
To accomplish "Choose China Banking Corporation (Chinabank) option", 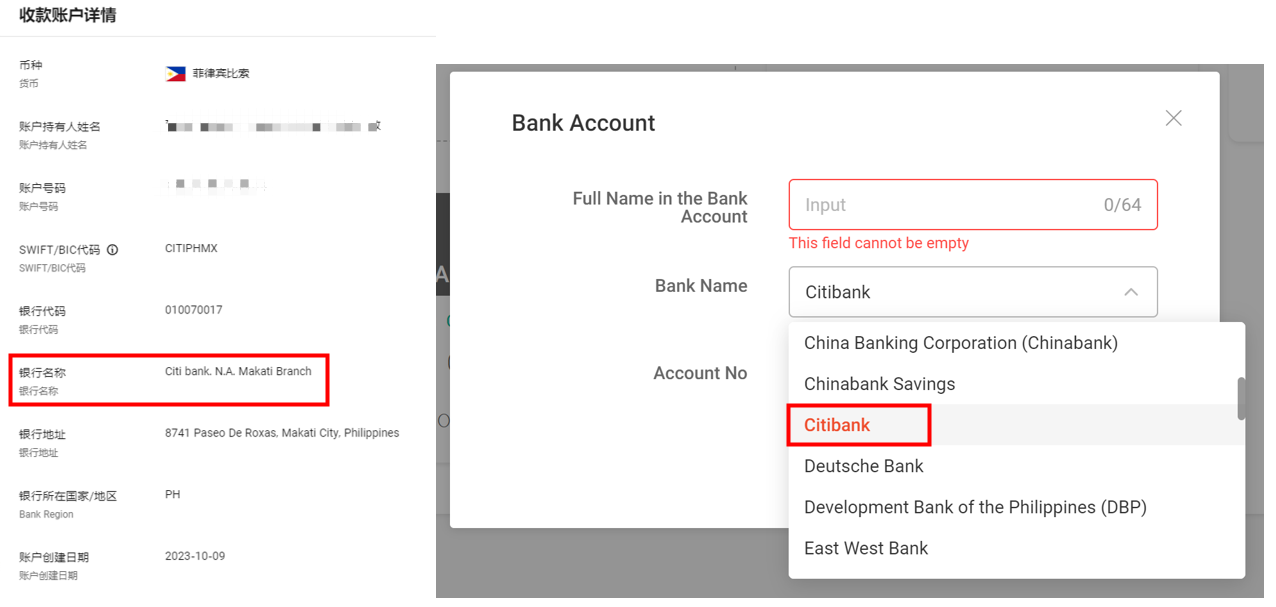I will [x=960, y=343].
